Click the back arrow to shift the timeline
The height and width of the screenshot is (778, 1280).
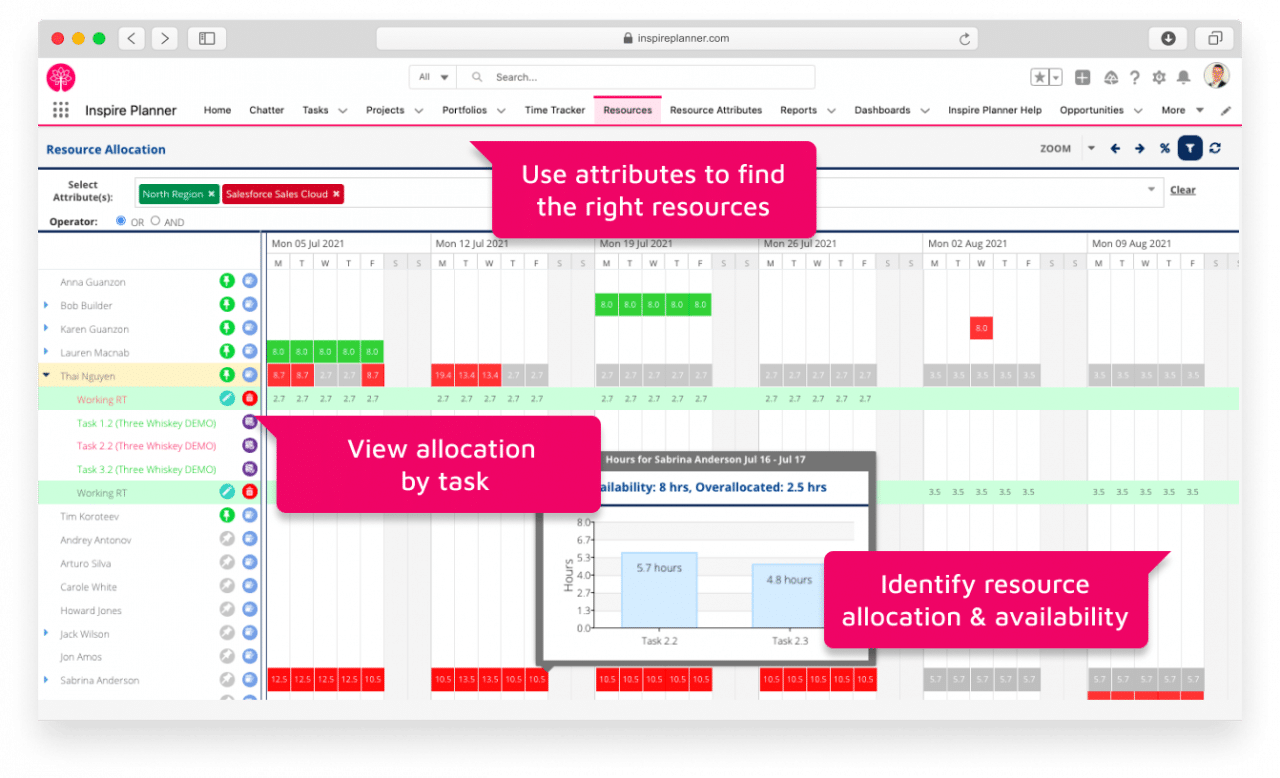pos(1115,148)
